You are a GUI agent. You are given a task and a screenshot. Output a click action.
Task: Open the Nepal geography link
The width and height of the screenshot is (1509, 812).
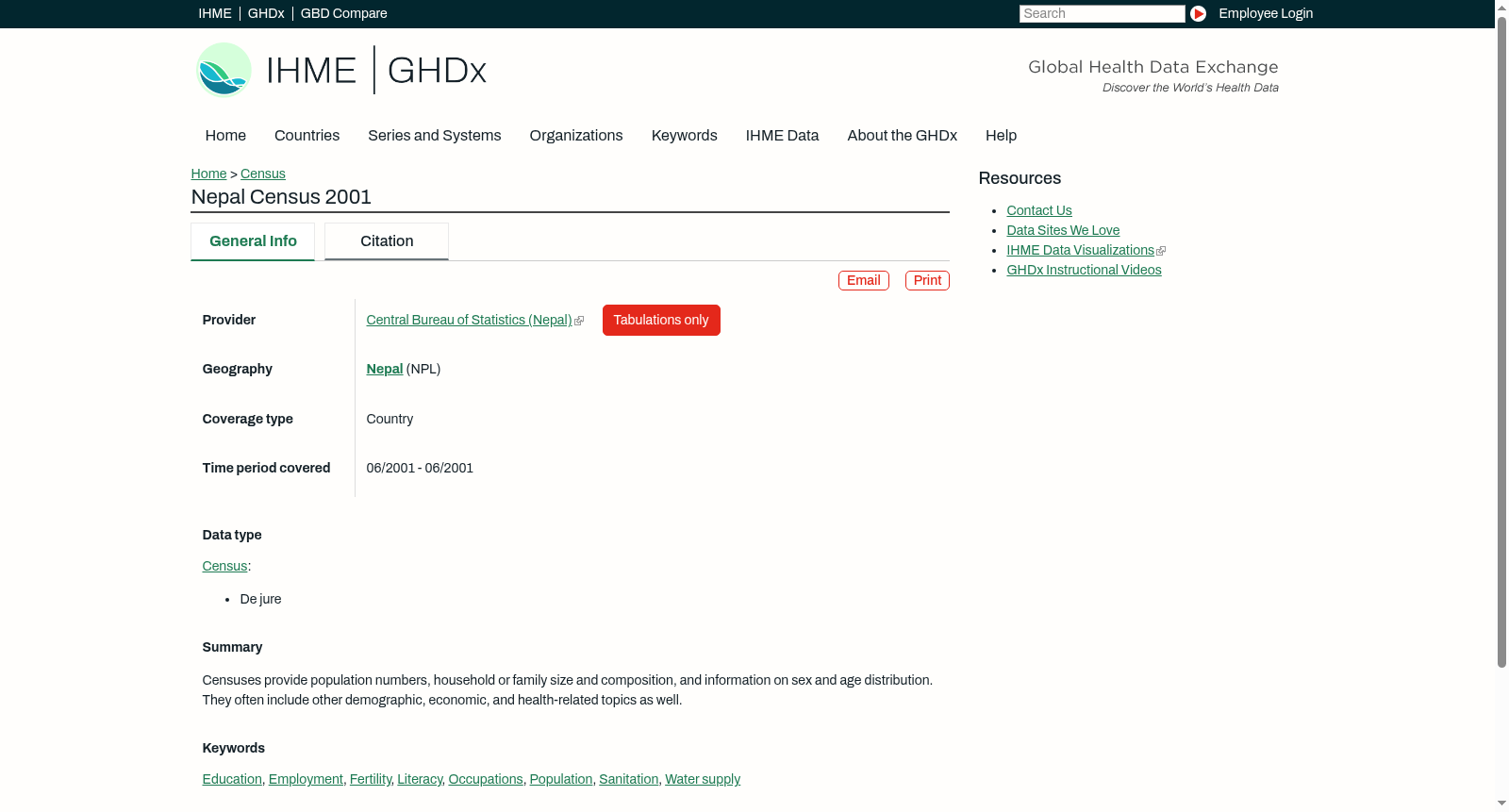[x=384, y=369]
